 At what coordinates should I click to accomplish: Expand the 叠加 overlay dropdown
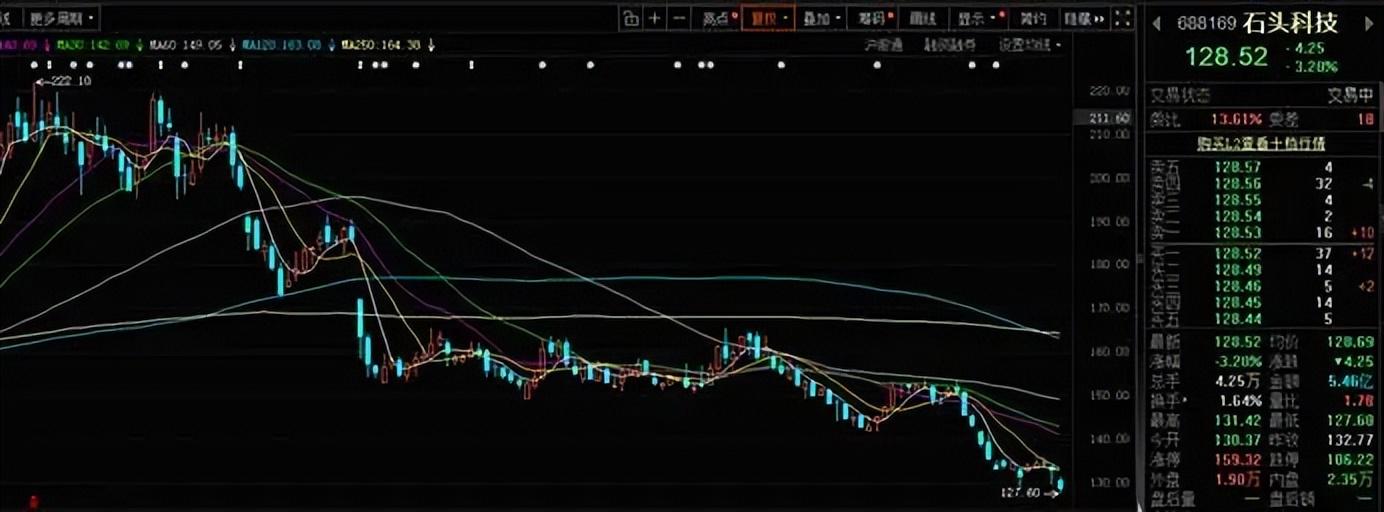[820, 18]
